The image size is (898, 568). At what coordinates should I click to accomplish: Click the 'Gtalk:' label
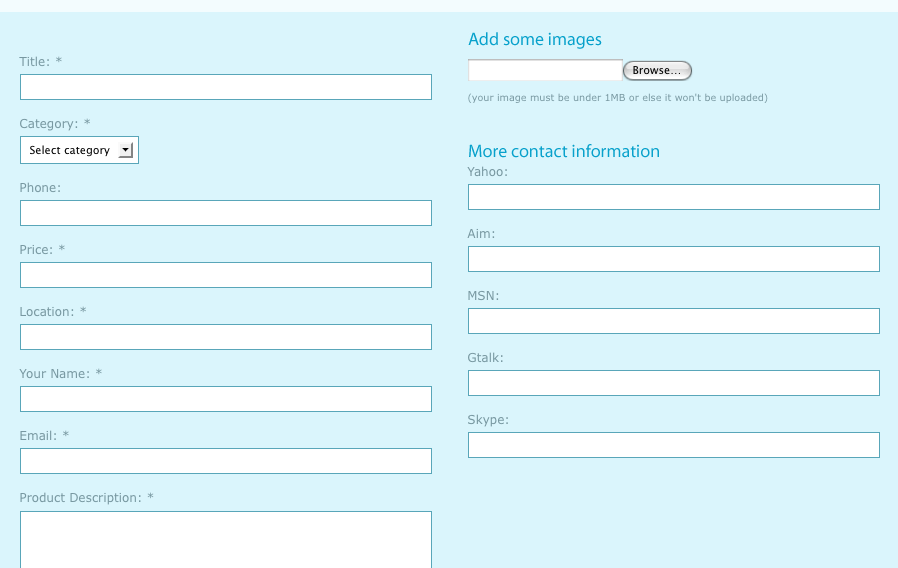coord(486,358)
